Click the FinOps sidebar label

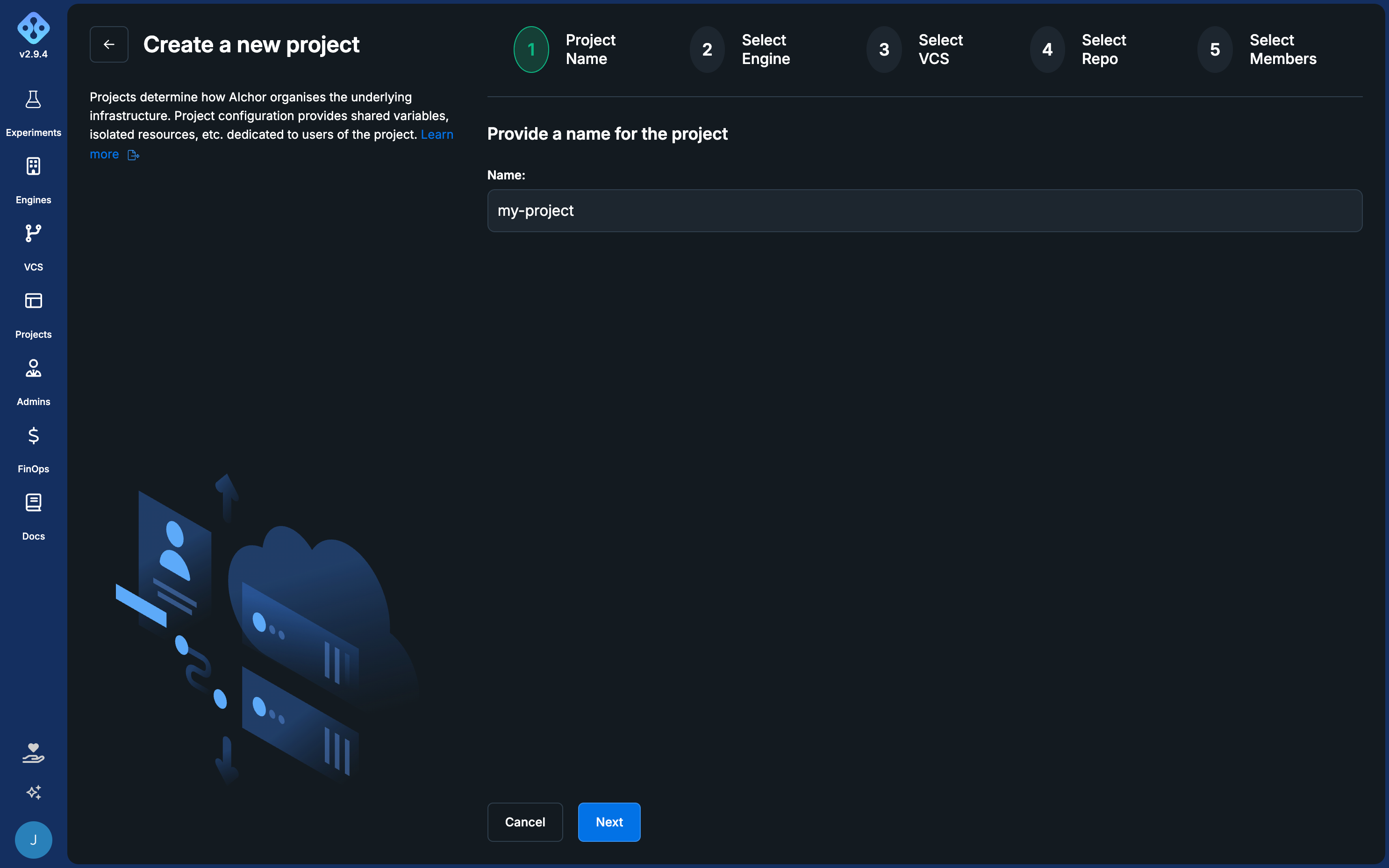click(x=33, y=469)
